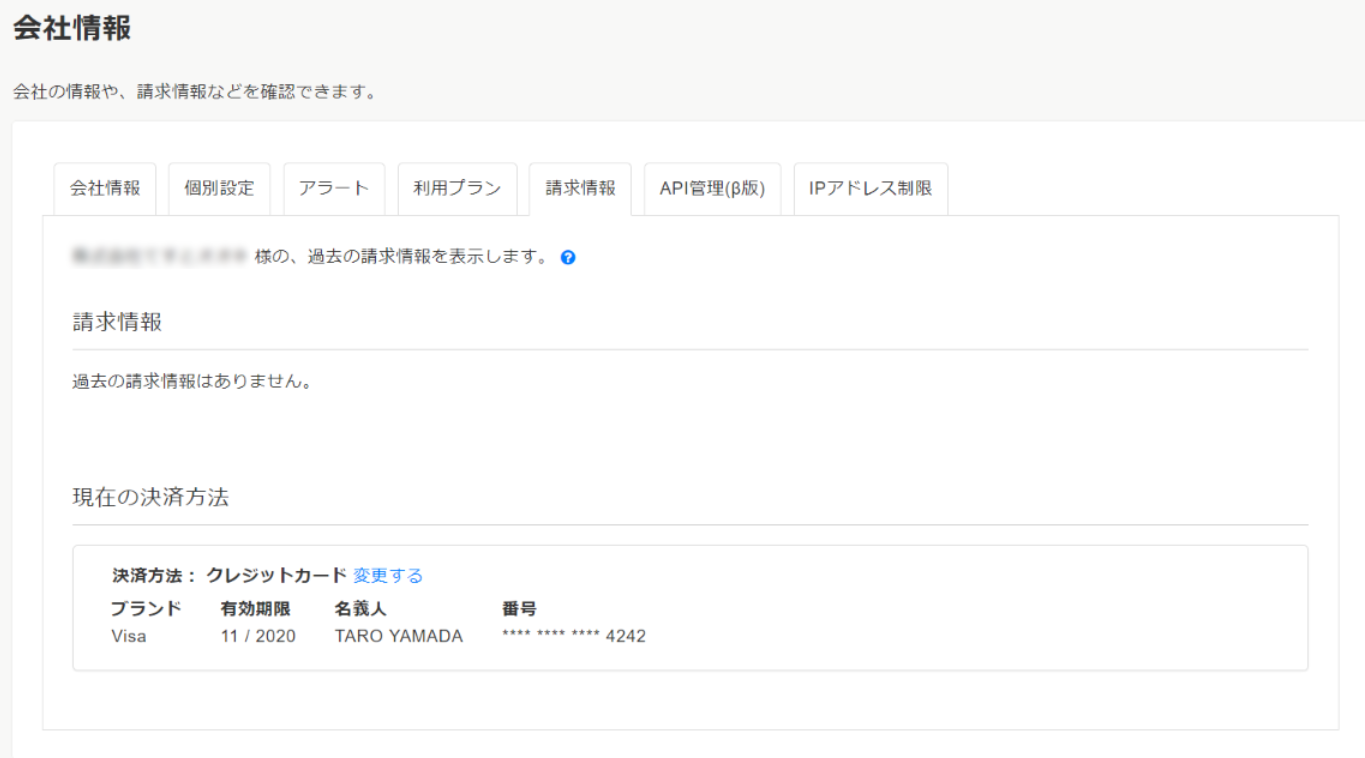Click the 会社情報 page title
The width and height of the screenshot is (1365, 758).
(x=72, y=29)
